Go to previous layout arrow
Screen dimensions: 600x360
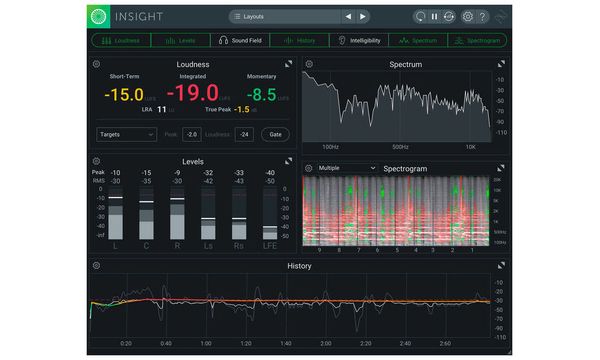348,16
